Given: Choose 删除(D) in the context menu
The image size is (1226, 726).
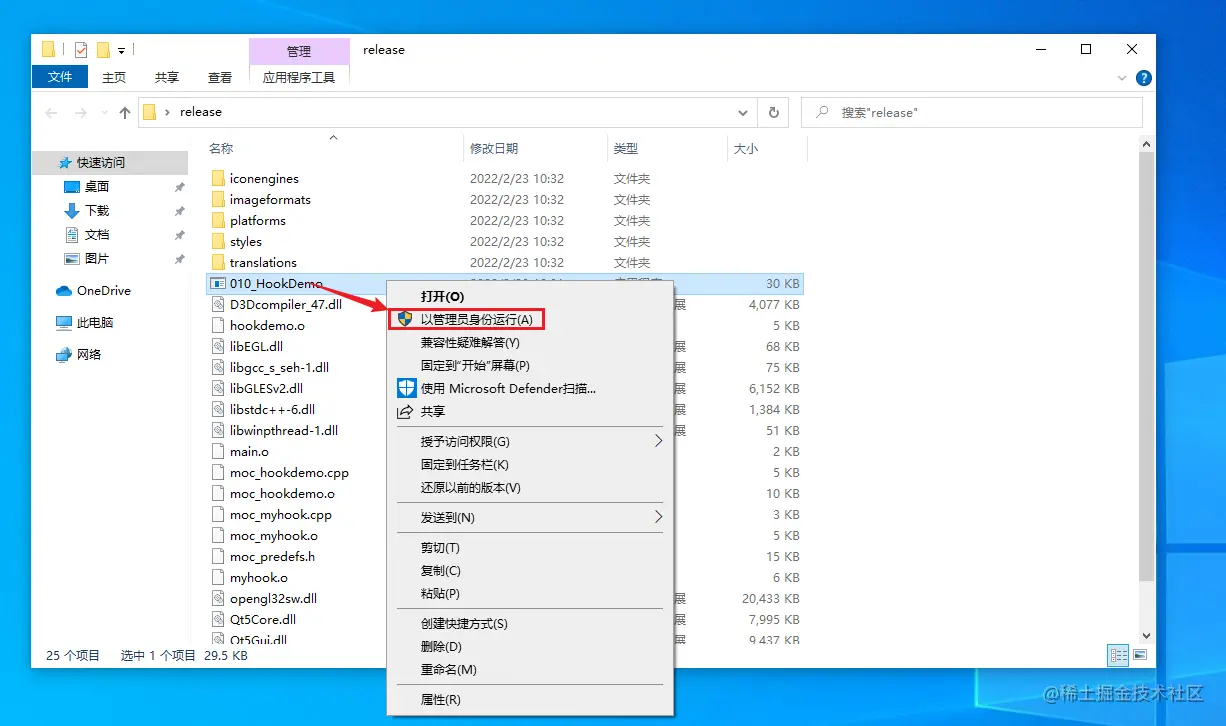Looking at the screenshot, I should [x=530, y=647].
